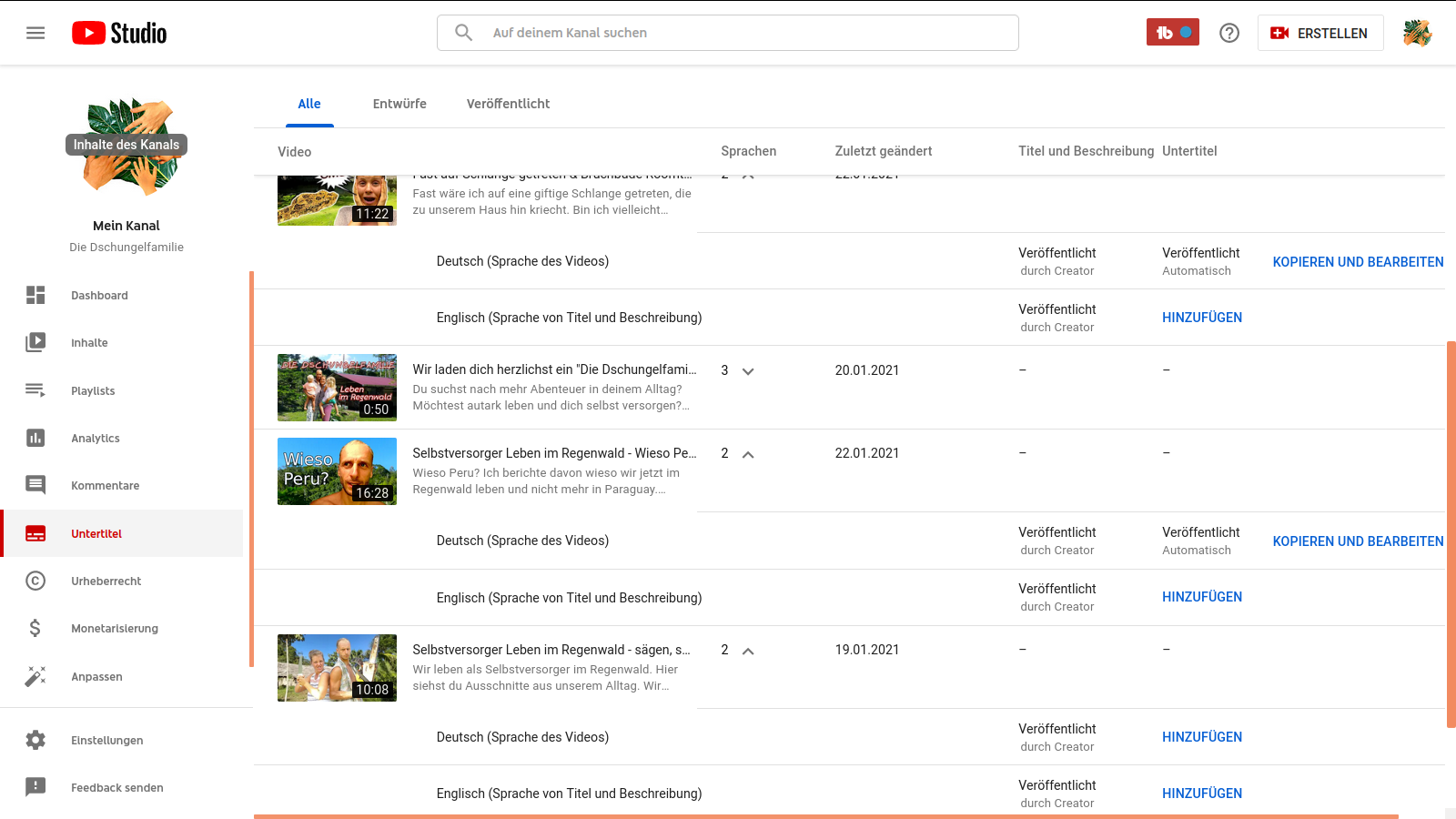Open Monetarisierung in the sidebar
This screenshot has width=1456, height=819.
click(114, 629)
